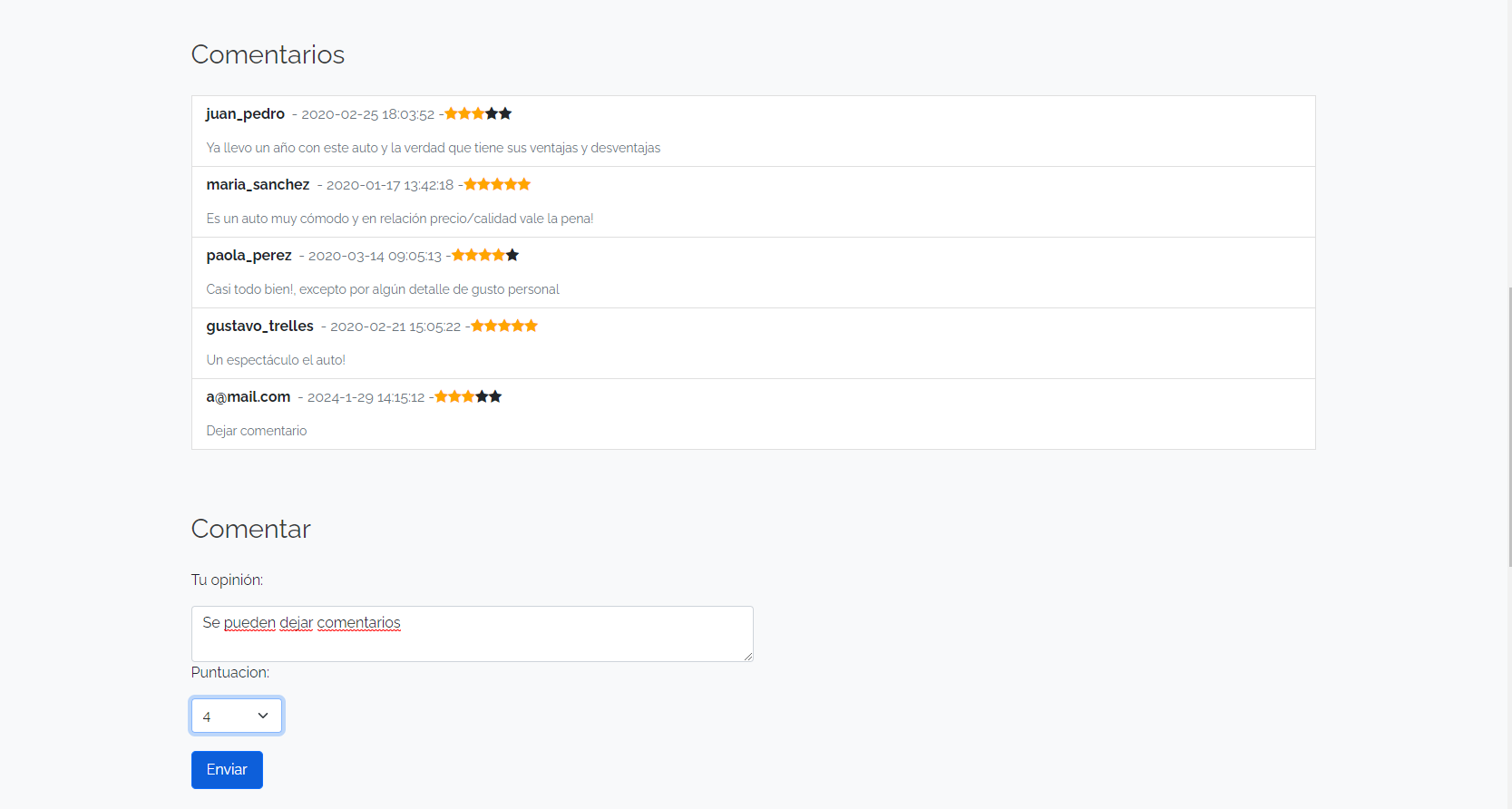Click date 2020-02-25 18:03:52
The image size is (1512, 809).
[368, 114]
